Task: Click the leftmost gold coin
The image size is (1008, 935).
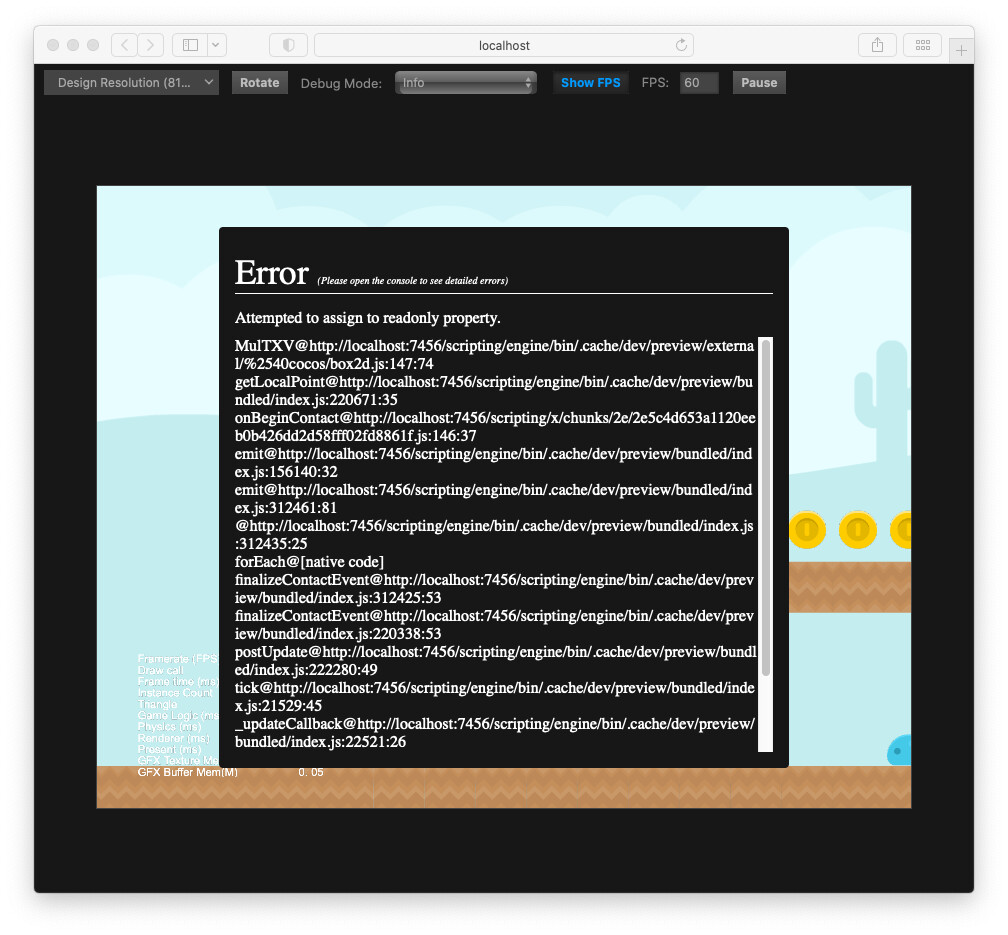Action: coord(806,530)
